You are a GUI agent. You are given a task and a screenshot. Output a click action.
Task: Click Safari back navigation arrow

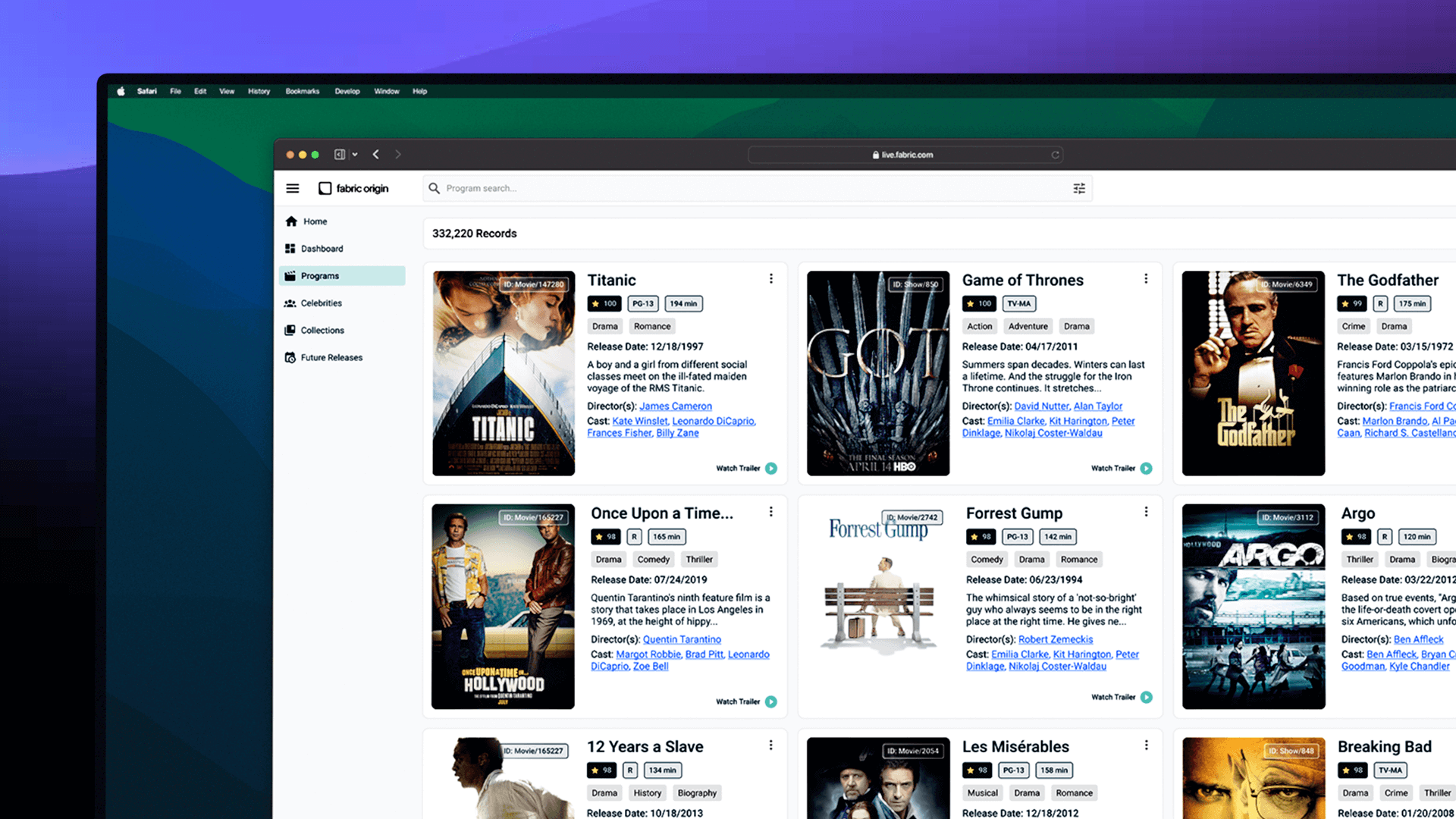pyautogui.click(x=376, y=155)
